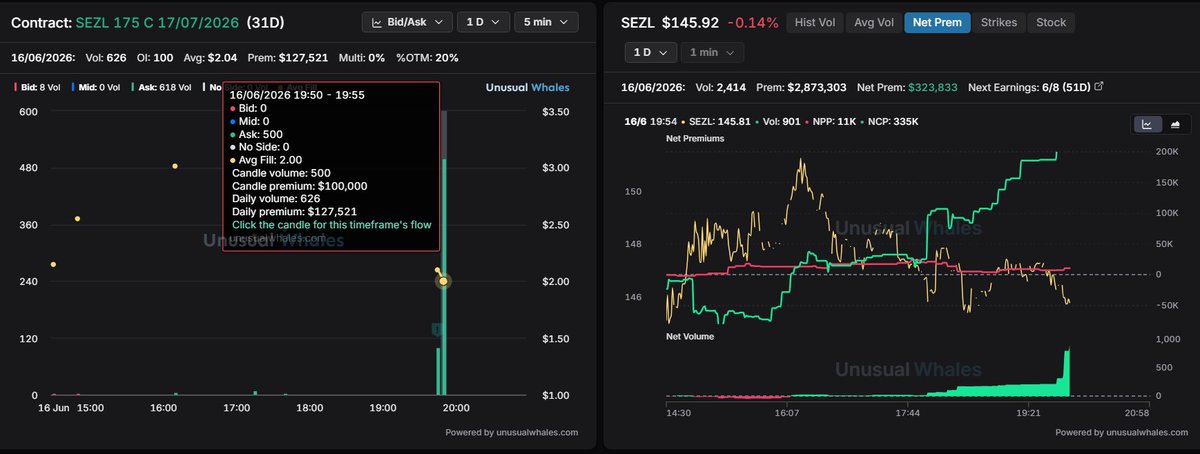Switch to the Stock tab
Screen dimensions: 1200x454
click(x=1051, y=22)
